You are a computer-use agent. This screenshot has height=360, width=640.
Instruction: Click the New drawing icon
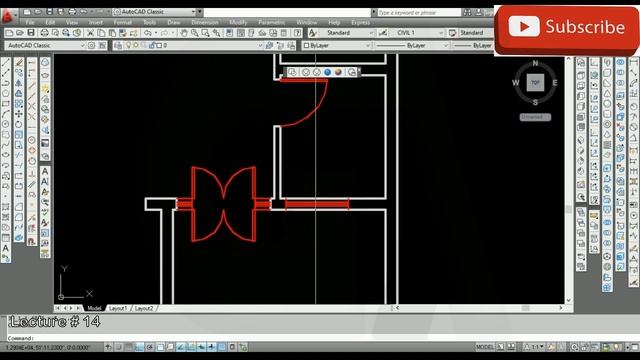(x=9, y=33)
